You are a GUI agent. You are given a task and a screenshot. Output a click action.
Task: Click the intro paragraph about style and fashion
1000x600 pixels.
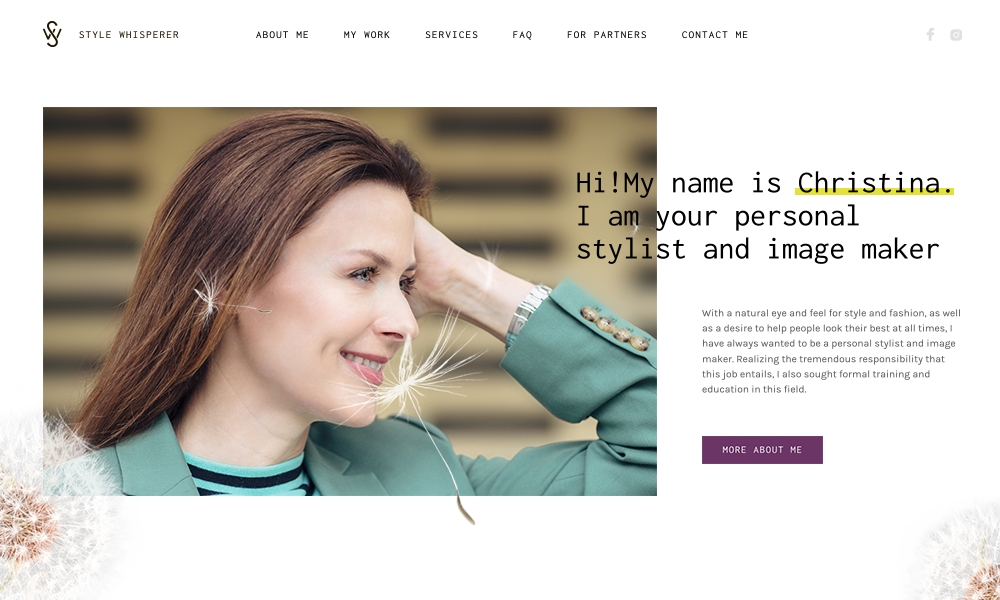pos(831,351)
